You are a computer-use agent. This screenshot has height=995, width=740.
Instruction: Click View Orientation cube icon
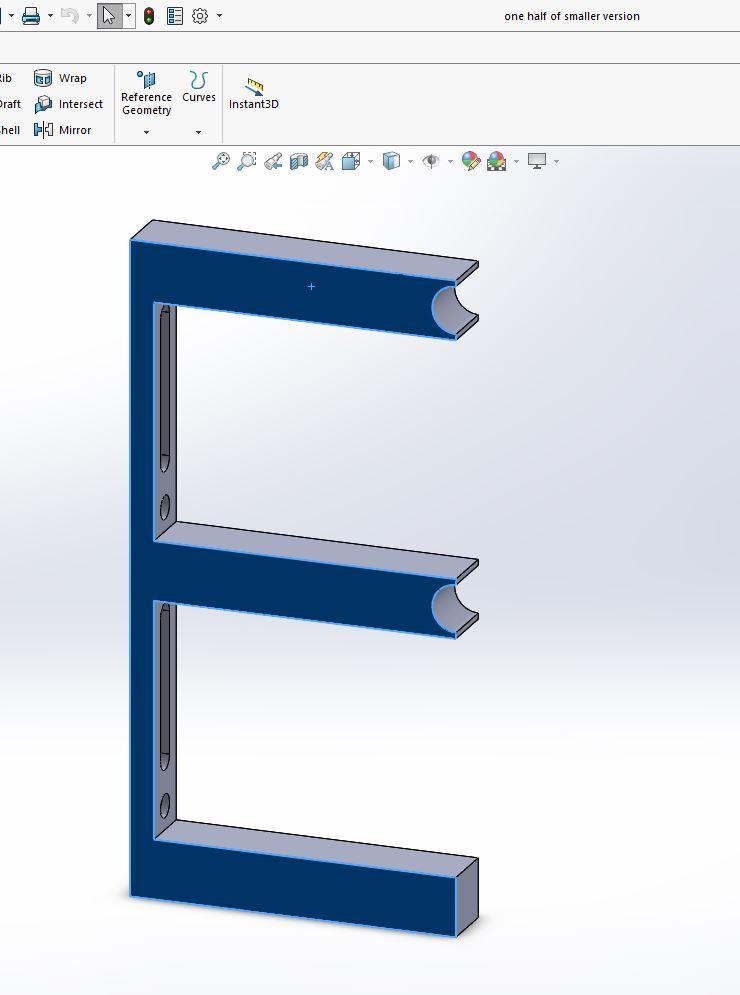[351, 161]
